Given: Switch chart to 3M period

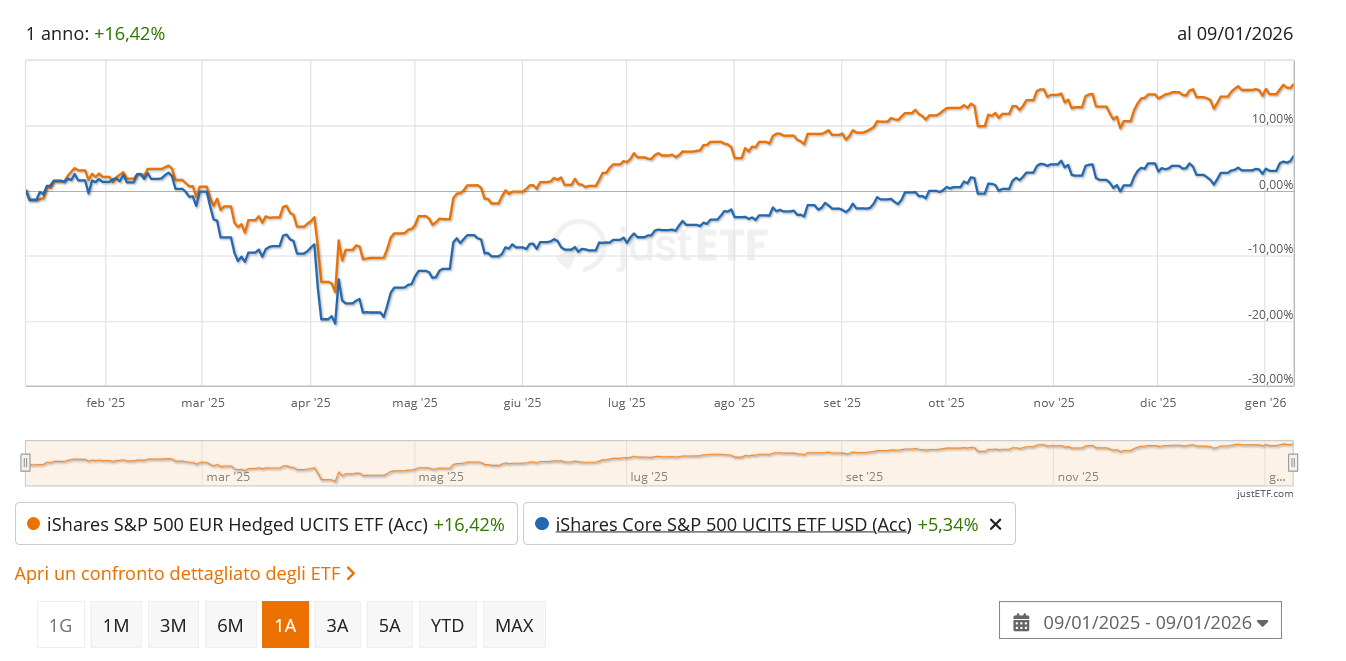Looking at the screenshot, I should tap(173, 625).
